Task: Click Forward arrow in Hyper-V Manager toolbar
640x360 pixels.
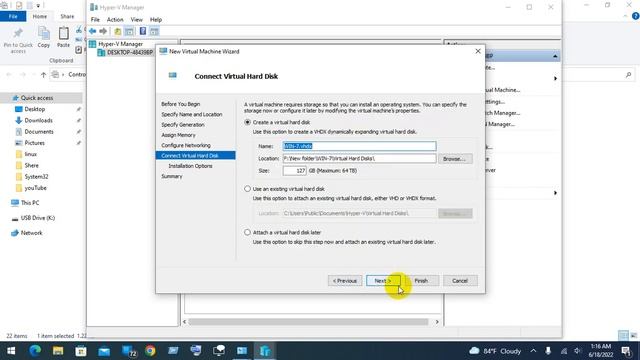Action: [x=103, y=31]
